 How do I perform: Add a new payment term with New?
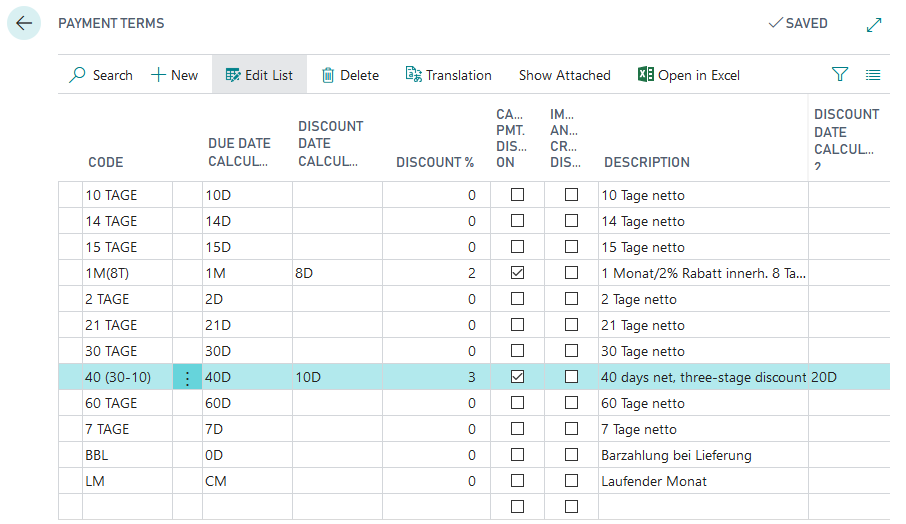point(174,75)
